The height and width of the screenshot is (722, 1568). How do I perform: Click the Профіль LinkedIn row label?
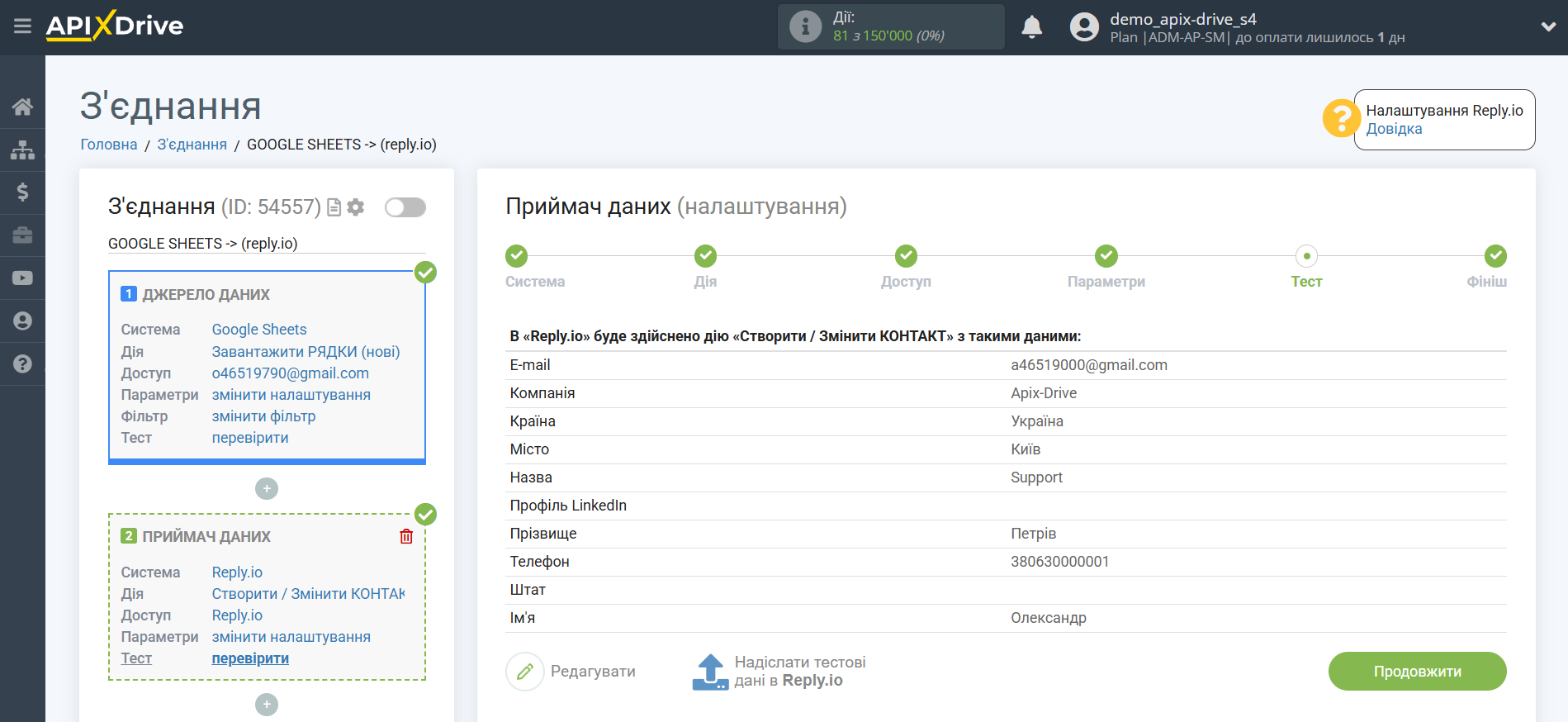pos(568,506)
